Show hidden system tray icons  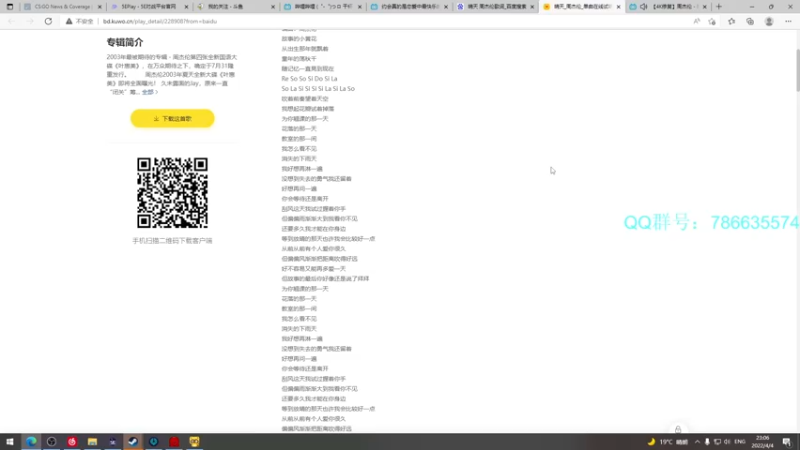697,442
